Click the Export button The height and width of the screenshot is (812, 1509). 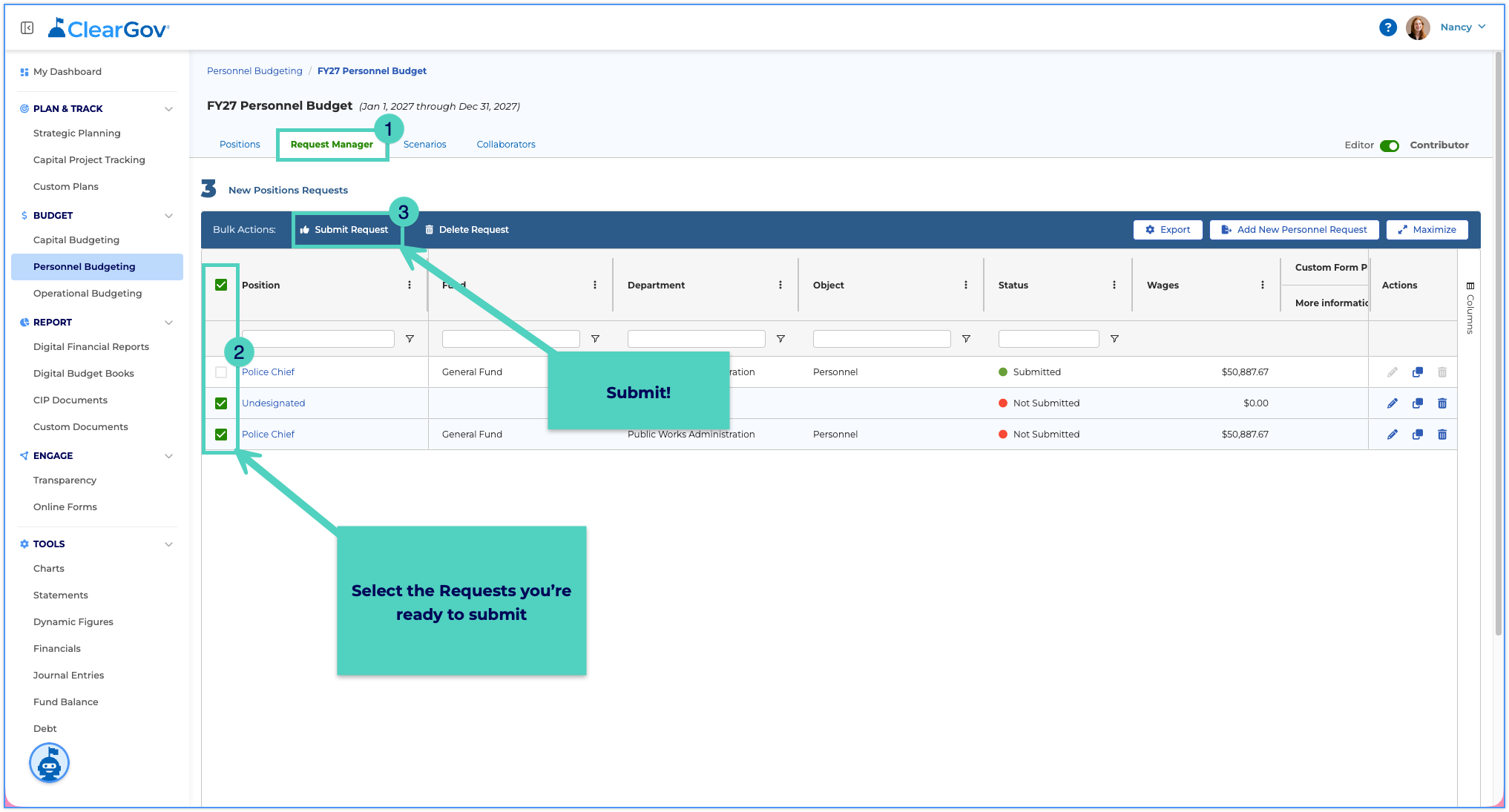tap(1168, 230)
